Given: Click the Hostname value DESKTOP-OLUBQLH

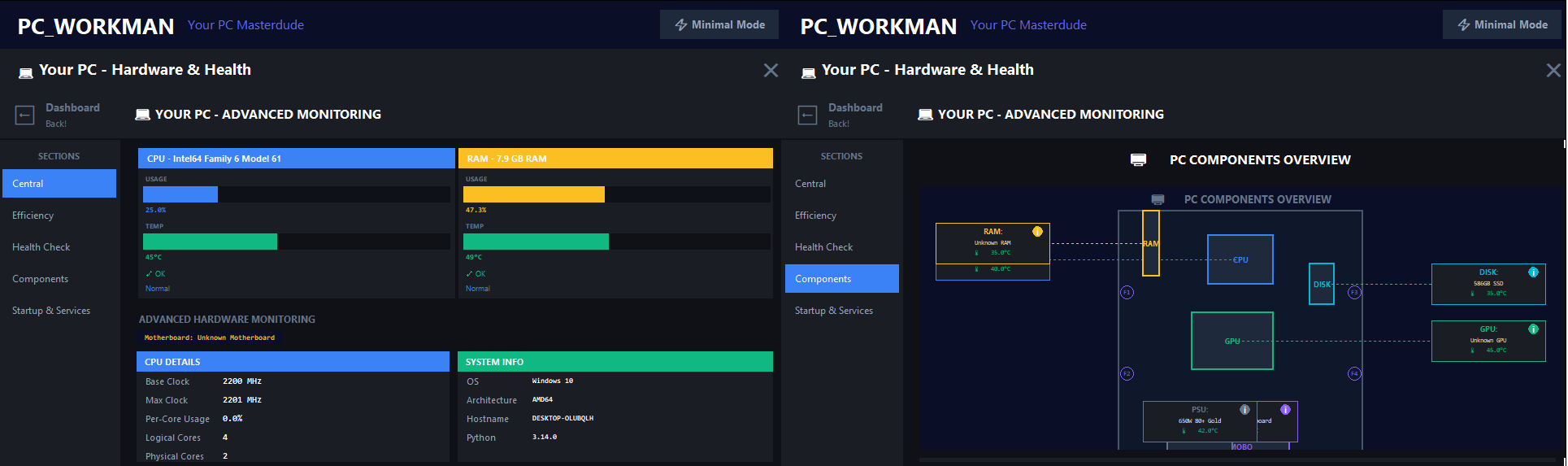Looking at the screenshot, I should (562, 419).
